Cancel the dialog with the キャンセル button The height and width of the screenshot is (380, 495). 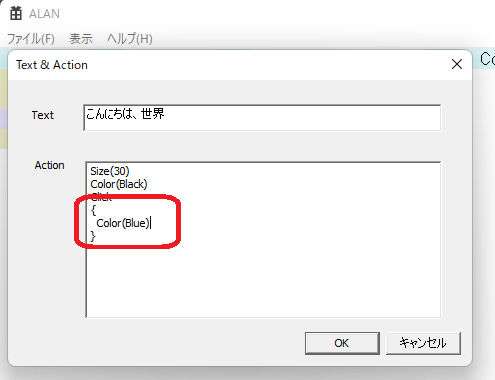click(x=423, y=343)
